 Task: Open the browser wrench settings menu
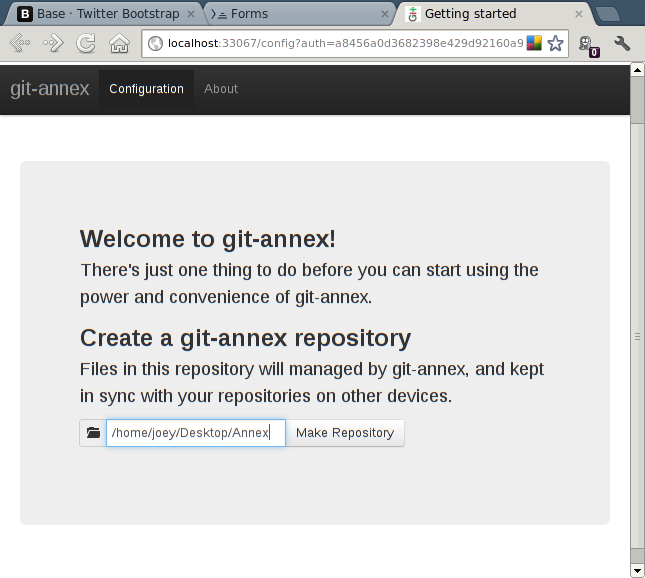tap(622, 43)
